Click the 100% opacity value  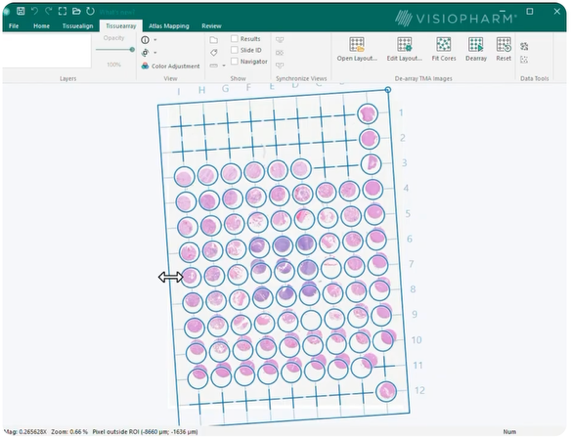point(114,64)
